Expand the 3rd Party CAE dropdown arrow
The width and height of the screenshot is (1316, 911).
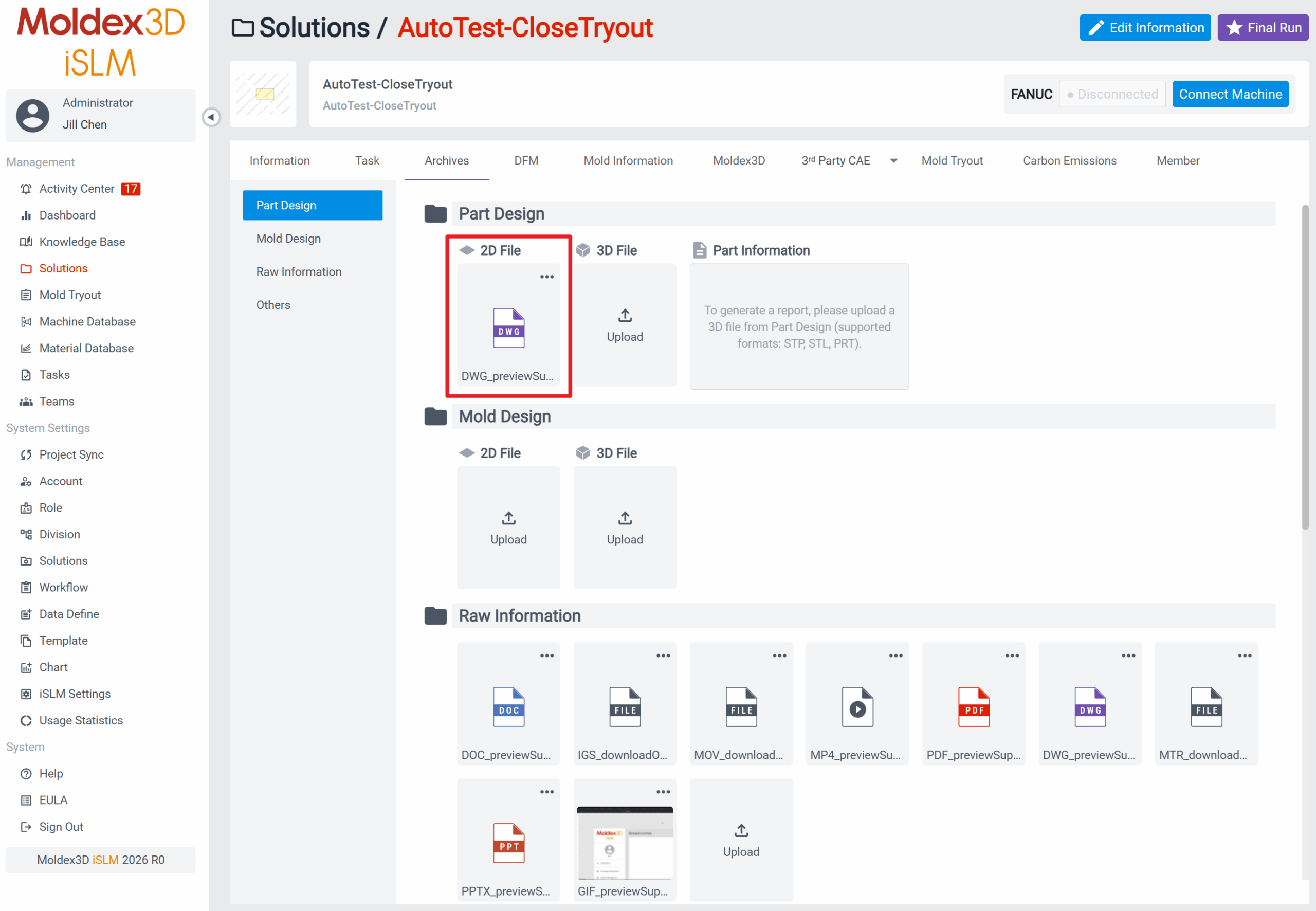point(894,161)
